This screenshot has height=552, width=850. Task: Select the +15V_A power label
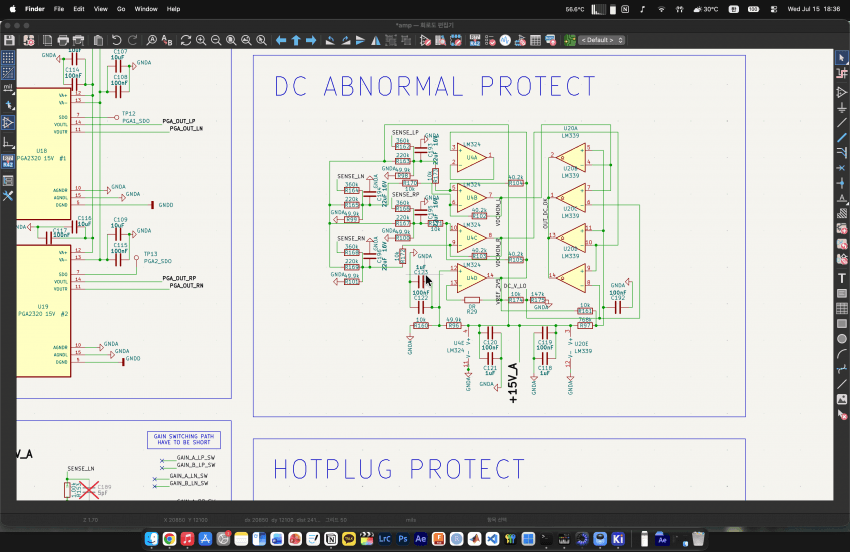tap(513, 383)
